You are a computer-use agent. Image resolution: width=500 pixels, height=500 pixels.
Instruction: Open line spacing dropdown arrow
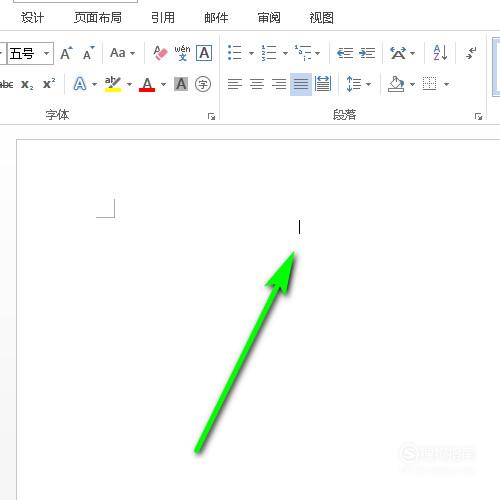pos(368,84)
